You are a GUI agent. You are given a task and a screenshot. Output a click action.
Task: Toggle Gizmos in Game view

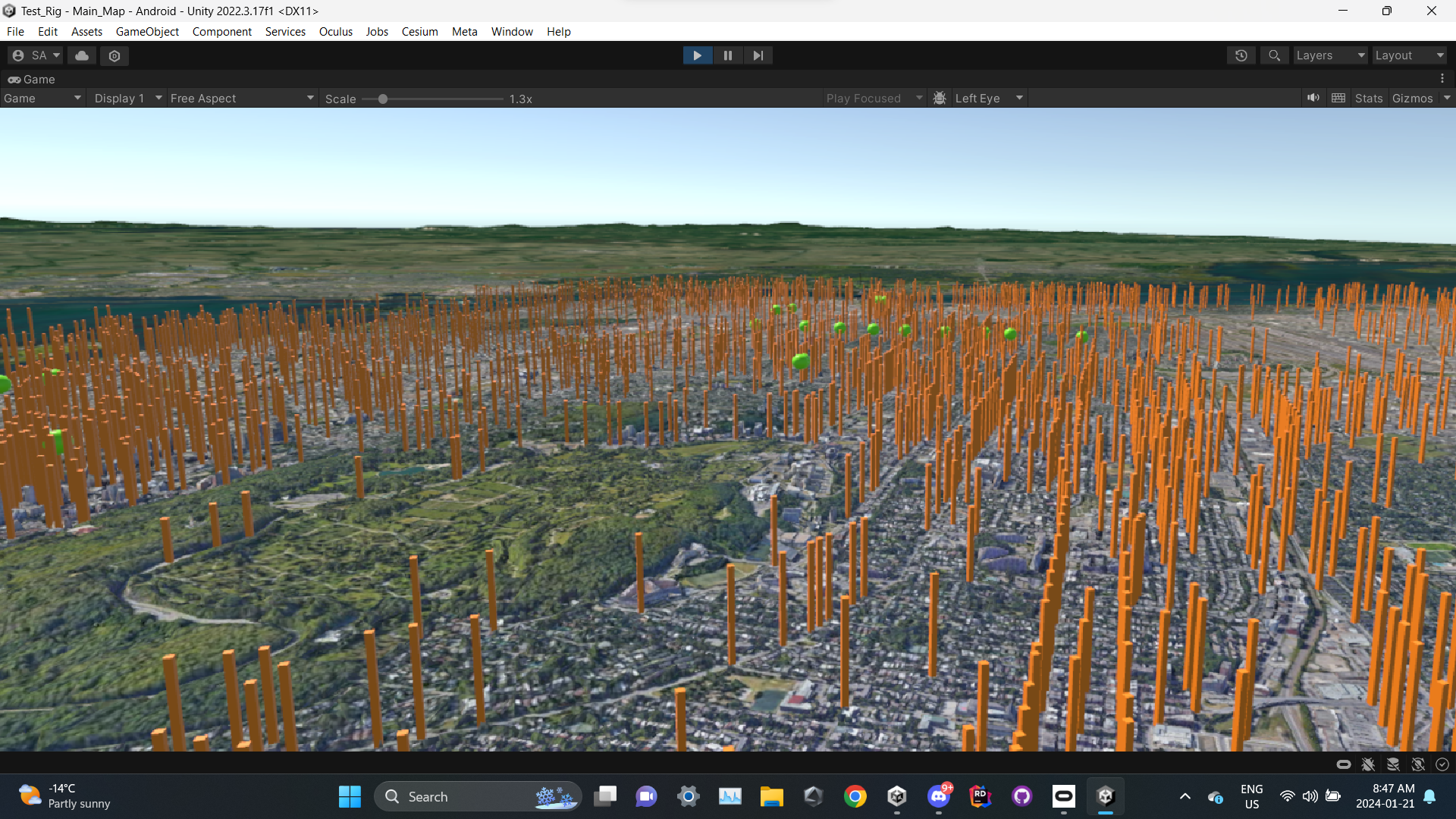point(1412,99)
